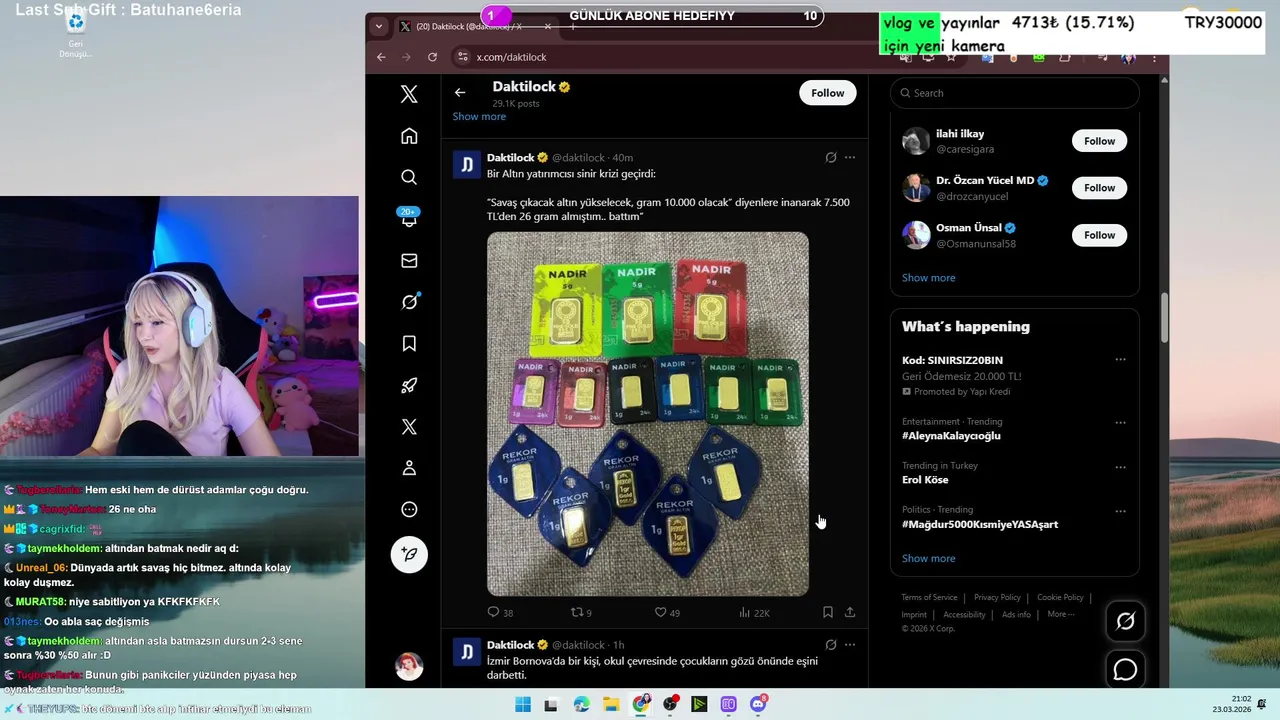Screen dimensions: 1280x720
Task: Follow Daktilock from profile header
Action: point(827,93)
